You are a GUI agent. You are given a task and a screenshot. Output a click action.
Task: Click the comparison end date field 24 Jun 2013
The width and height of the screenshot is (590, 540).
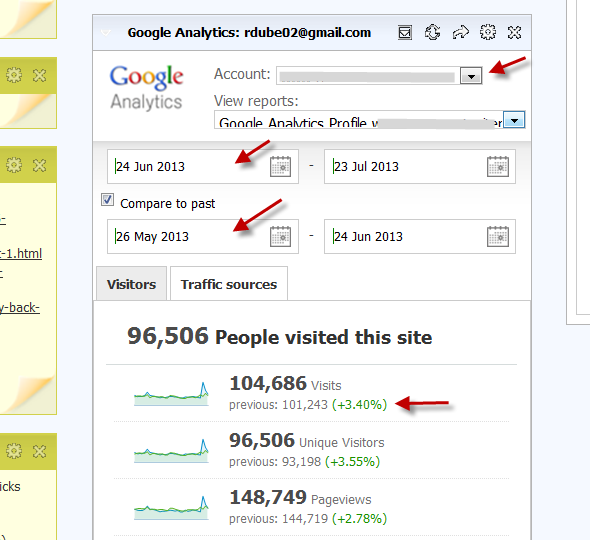coord(420,236)
